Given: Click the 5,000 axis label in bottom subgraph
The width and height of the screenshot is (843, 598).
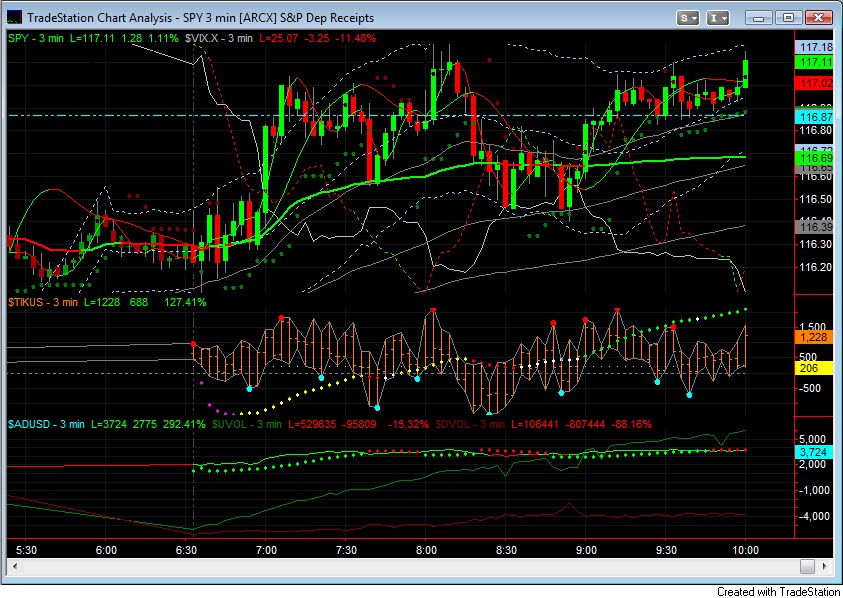Looking at the screenshot, I should click(812, 439).
